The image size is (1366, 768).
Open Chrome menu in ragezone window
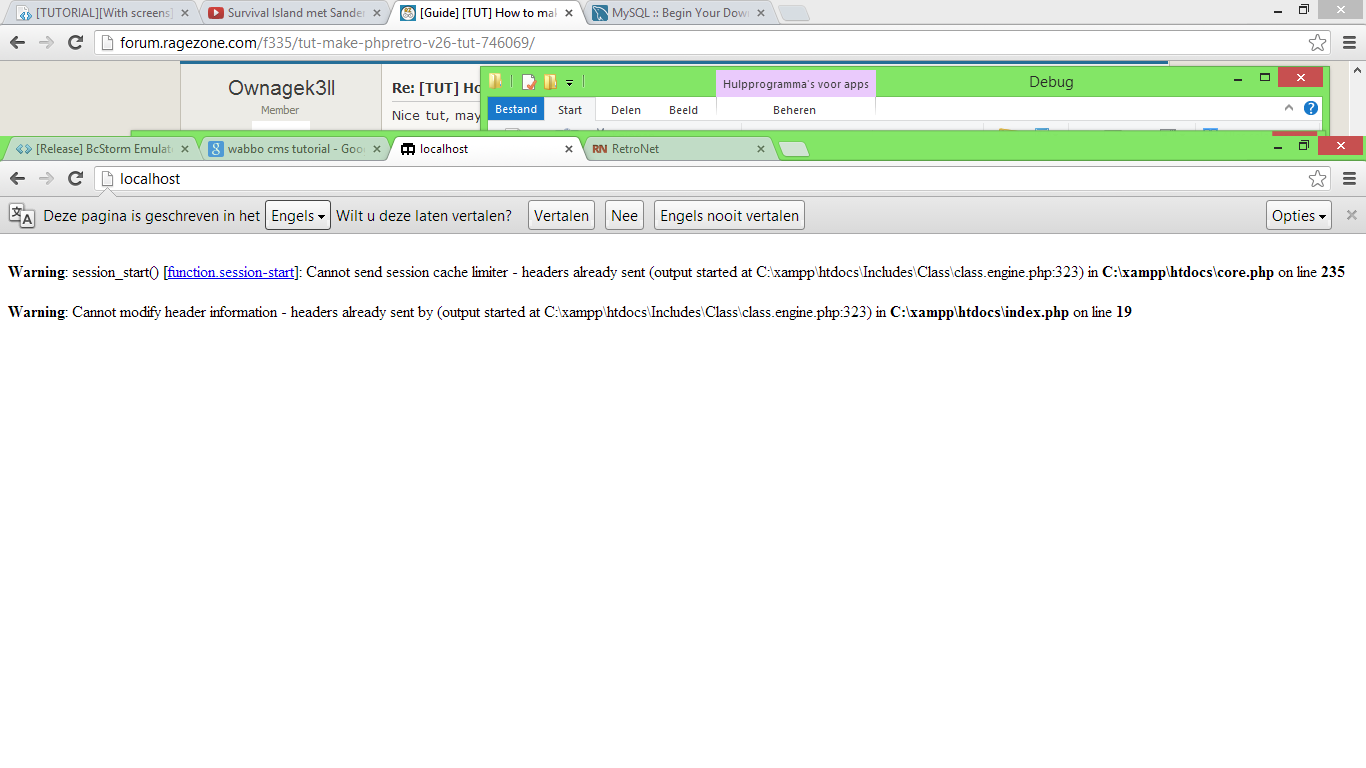tap(1349, 42)
